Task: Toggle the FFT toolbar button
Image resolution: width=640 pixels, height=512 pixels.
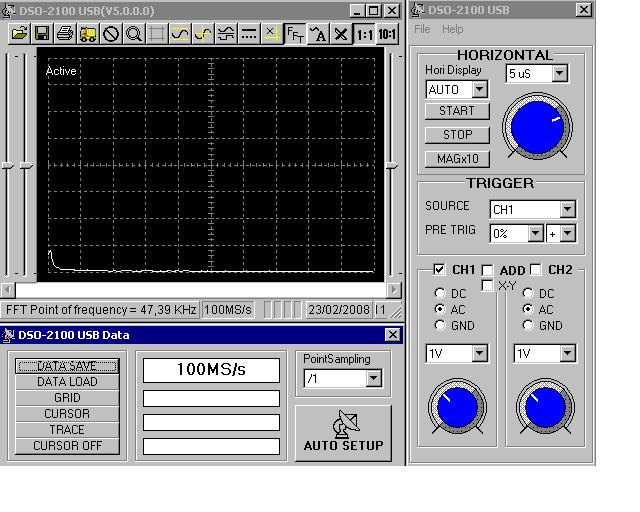Action: (x=295, y=33)
